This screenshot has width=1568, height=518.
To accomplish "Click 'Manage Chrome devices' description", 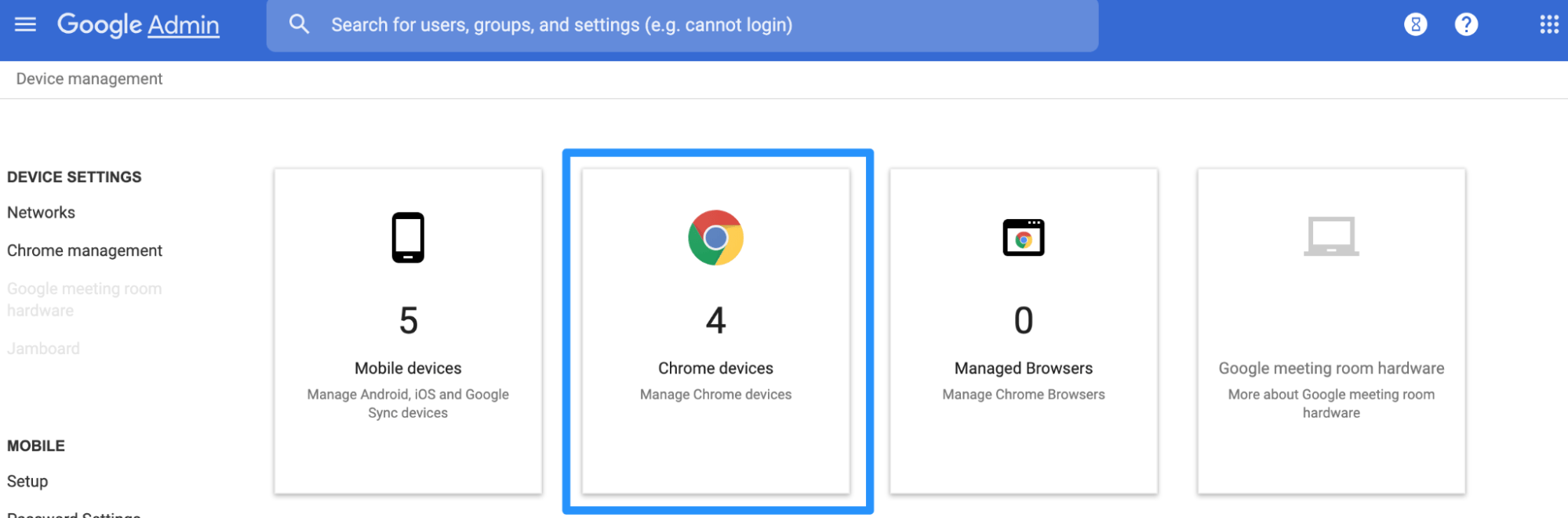I will [x=715, y=395].
